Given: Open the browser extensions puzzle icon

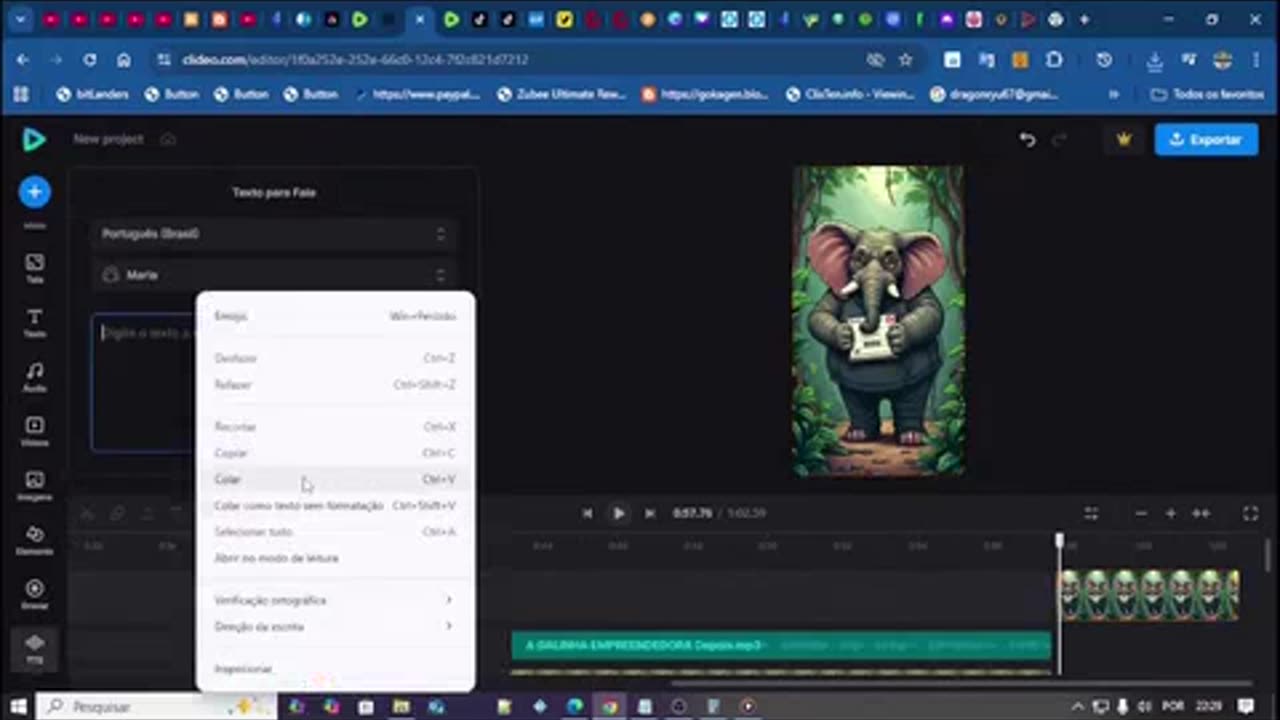Looking at the screenshot, I should click(x=1054, y=60).
